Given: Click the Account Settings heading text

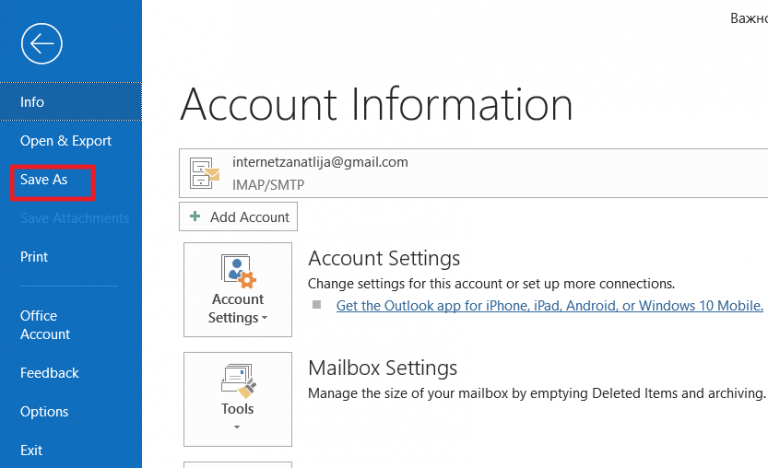Looking at the screenshot, I should click(384, 258).
